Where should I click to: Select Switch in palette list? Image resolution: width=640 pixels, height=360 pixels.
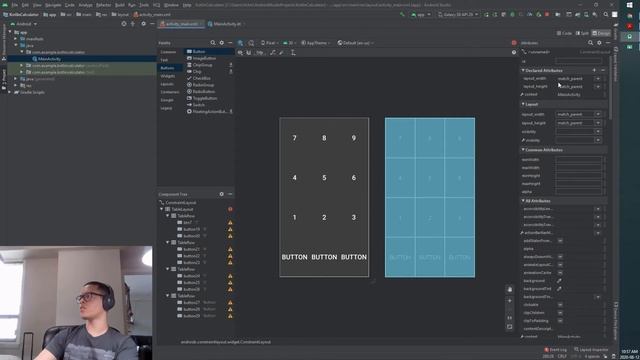coord(196,105)
